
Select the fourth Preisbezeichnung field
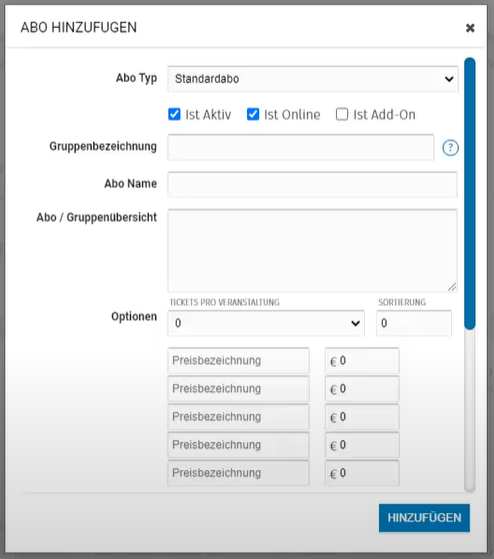[x=238, y=445]
